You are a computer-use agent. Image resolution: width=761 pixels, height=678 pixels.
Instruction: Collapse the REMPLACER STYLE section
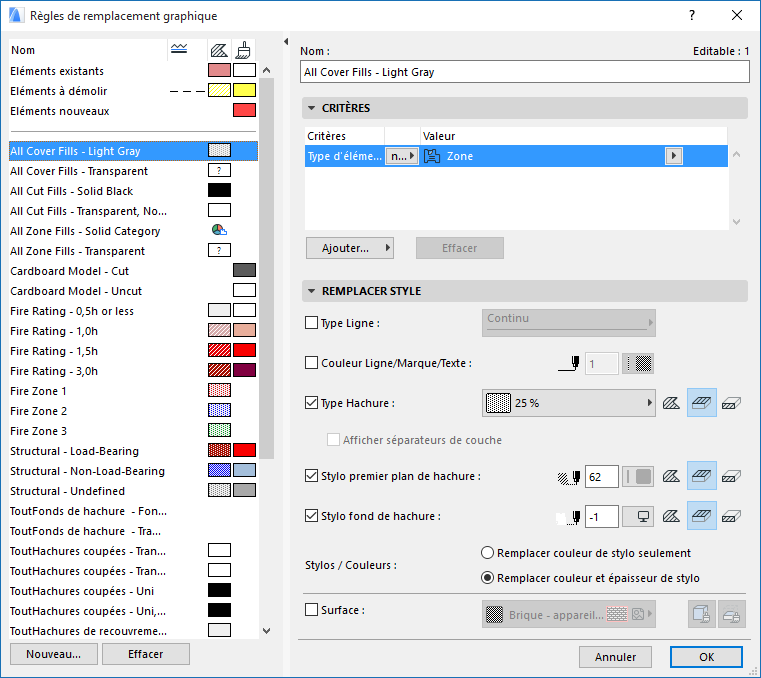(312, 291)
